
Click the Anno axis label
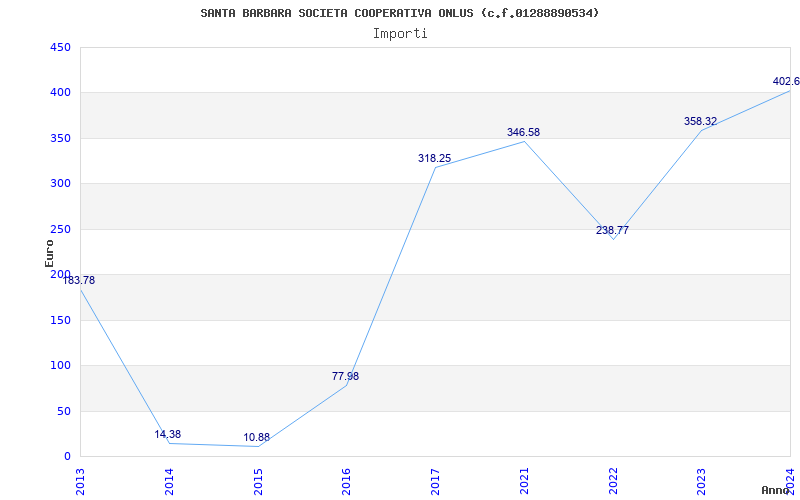(775, 490)
